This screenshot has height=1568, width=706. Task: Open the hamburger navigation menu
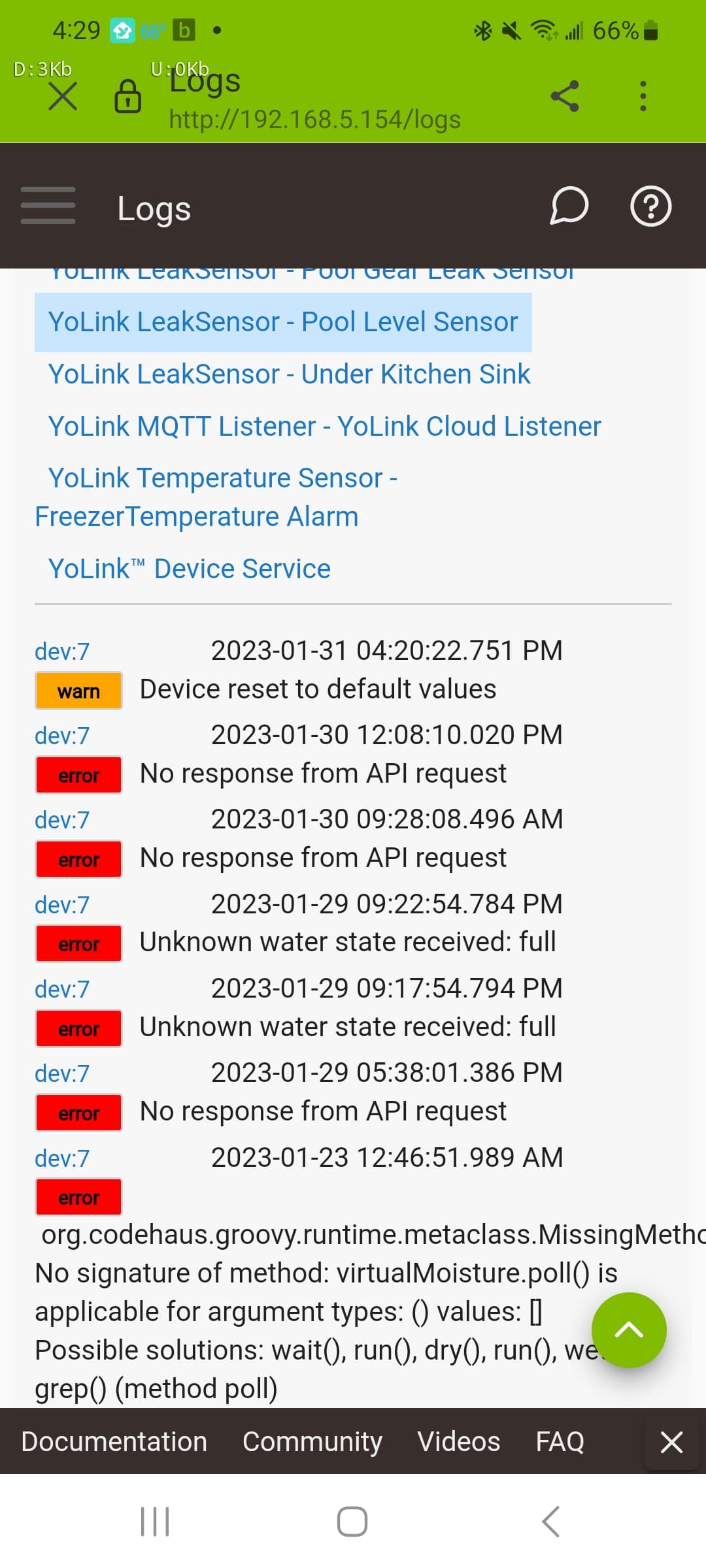(48, 205)
